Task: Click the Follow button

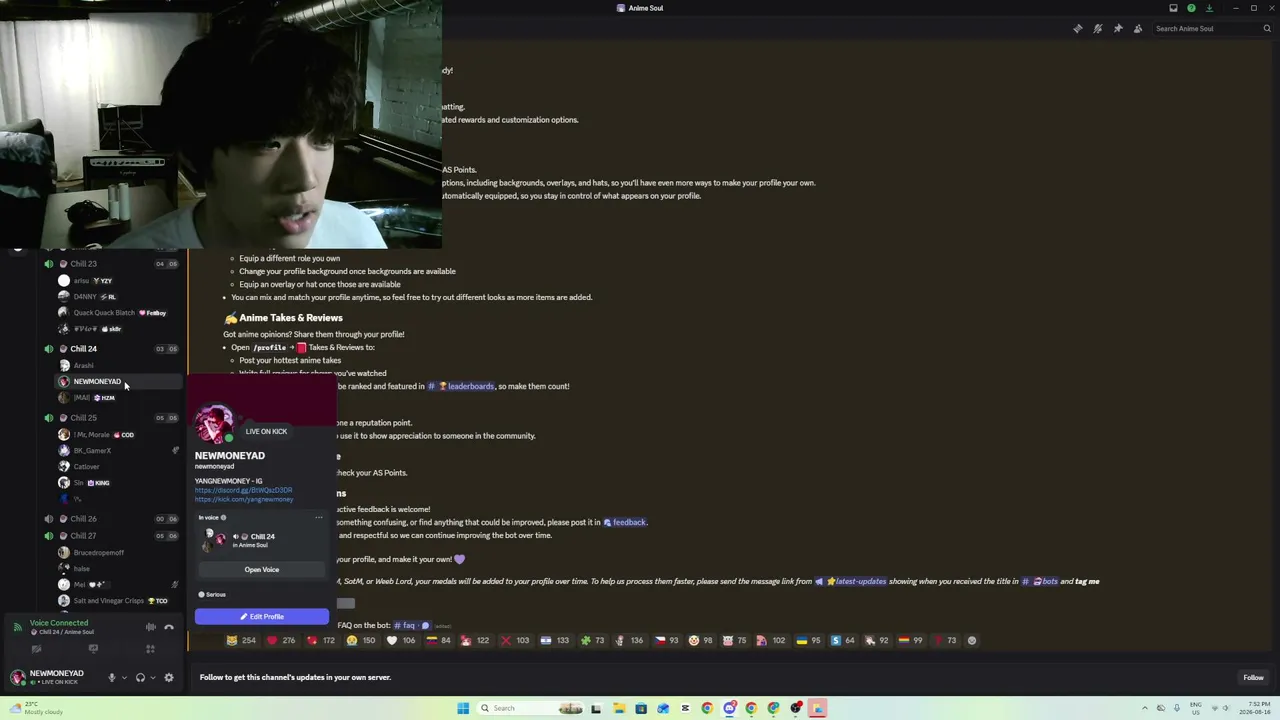Action: coord(1253,678)
